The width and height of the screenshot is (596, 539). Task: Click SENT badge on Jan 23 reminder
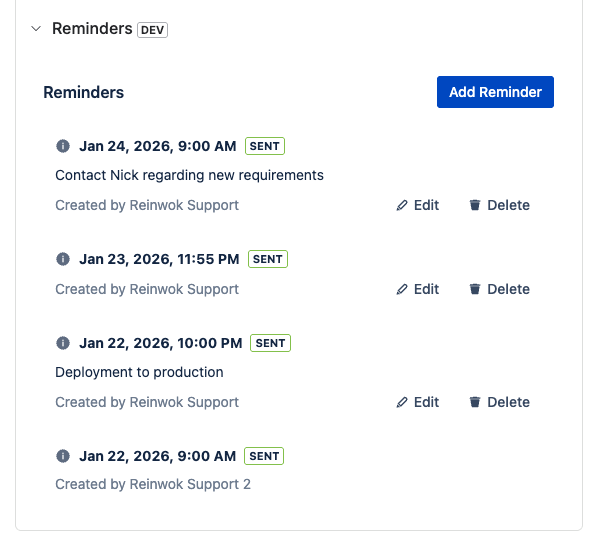268,259
